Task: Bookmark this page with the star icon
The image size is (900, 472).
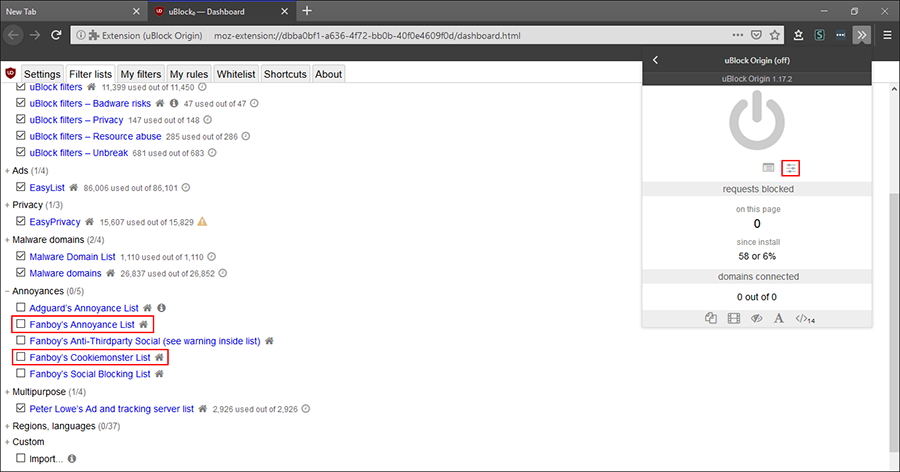Action: [775, 35]
